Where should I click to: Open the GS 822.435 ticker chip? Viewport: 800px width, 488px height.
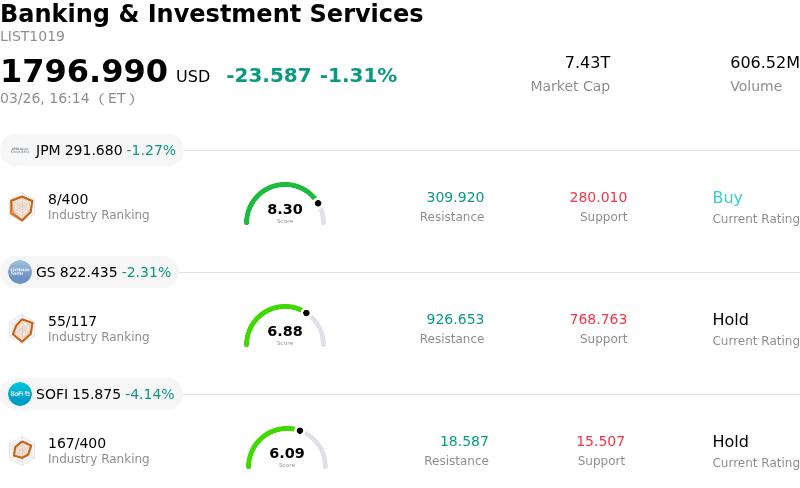tap(90, 272)
